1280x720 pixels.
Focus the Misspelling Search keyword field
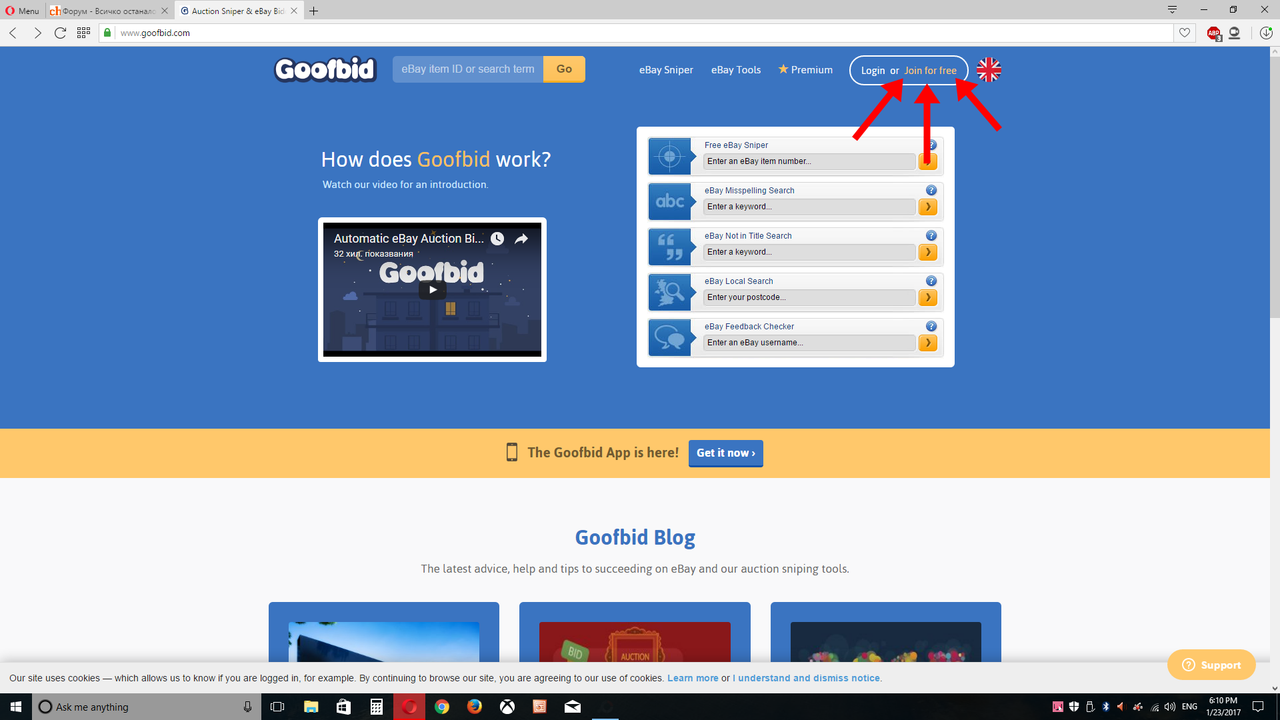(810, 207)
